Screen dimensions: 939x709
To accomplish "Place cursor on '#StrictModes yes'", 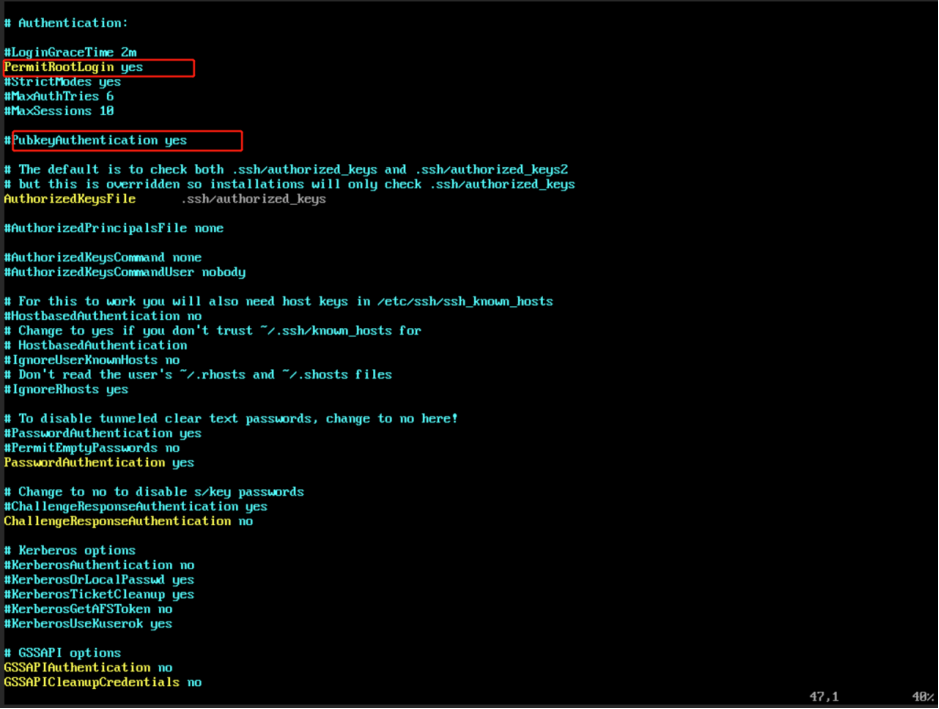I will pos(62,81).
